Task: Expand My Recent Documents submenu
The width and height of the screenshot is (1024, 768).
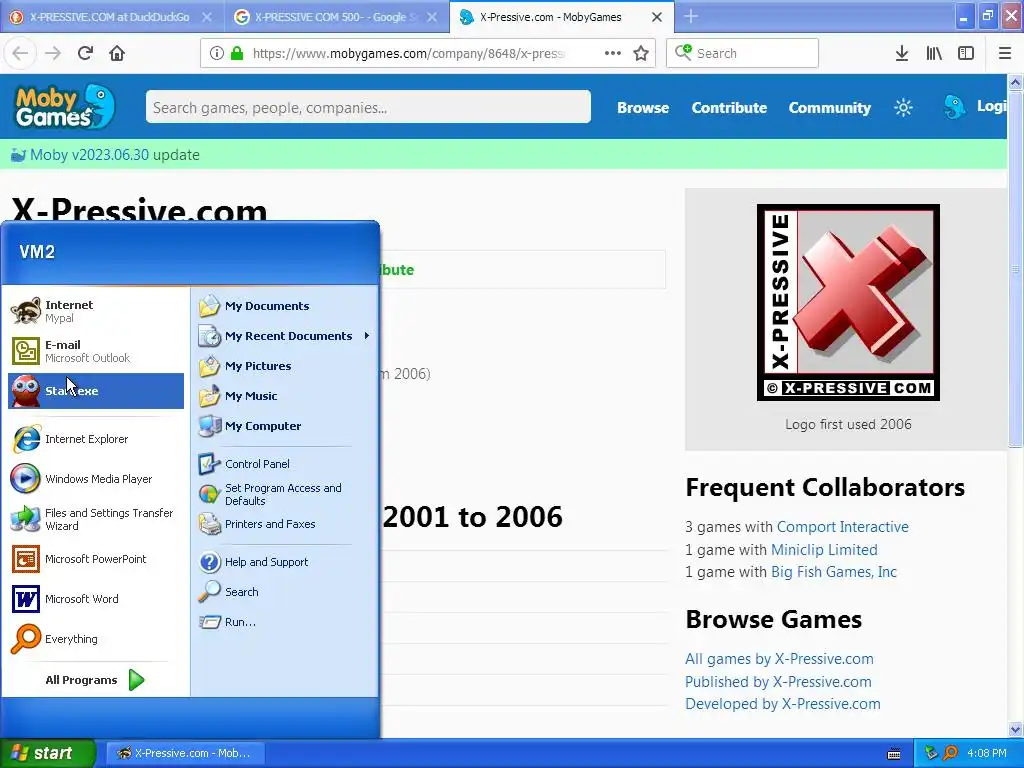Action: point(284,336)
